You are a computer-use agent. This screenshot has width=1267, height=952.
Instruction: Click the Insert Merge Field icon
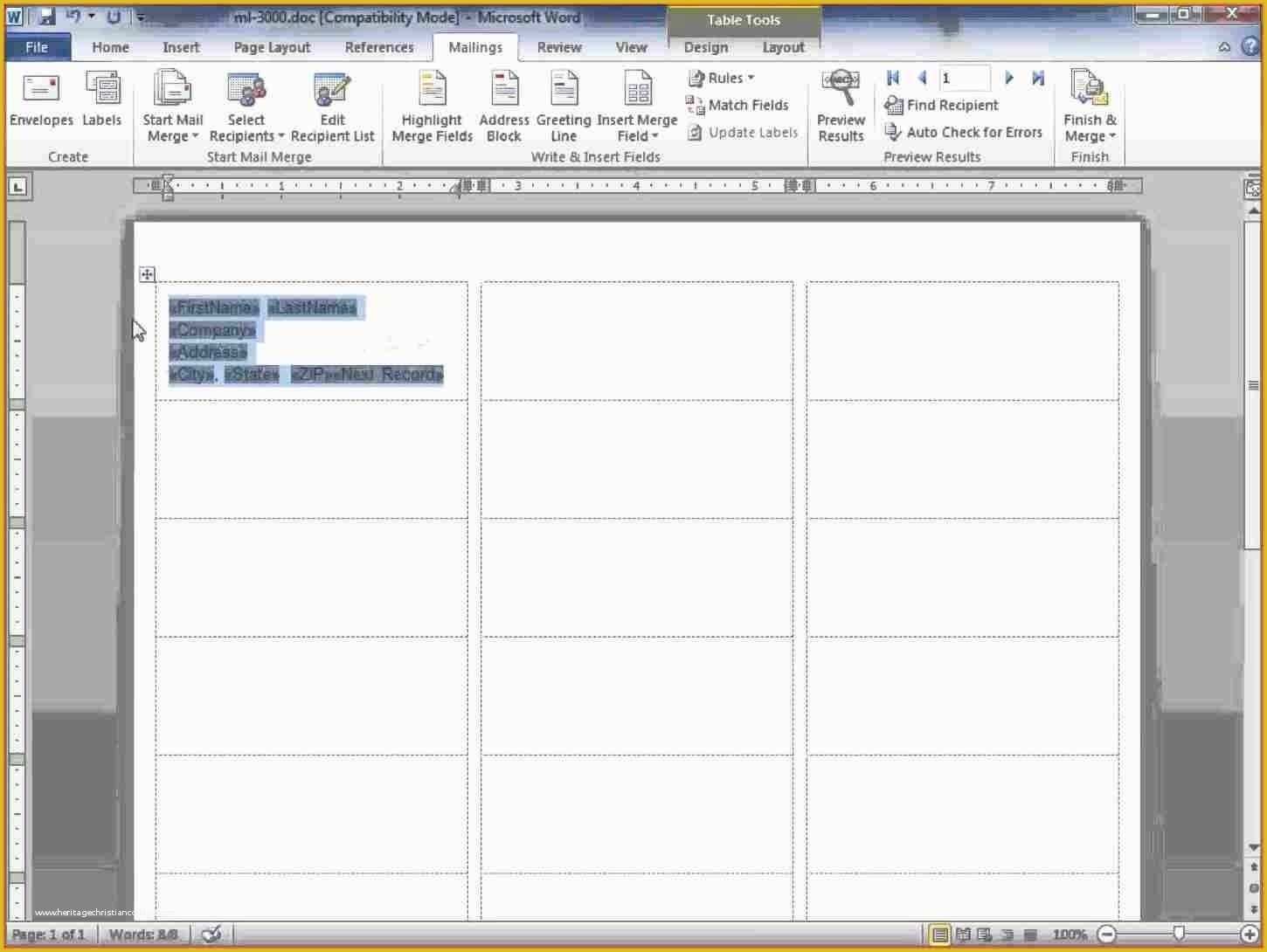pyautogui.click(x=637, y=90)
